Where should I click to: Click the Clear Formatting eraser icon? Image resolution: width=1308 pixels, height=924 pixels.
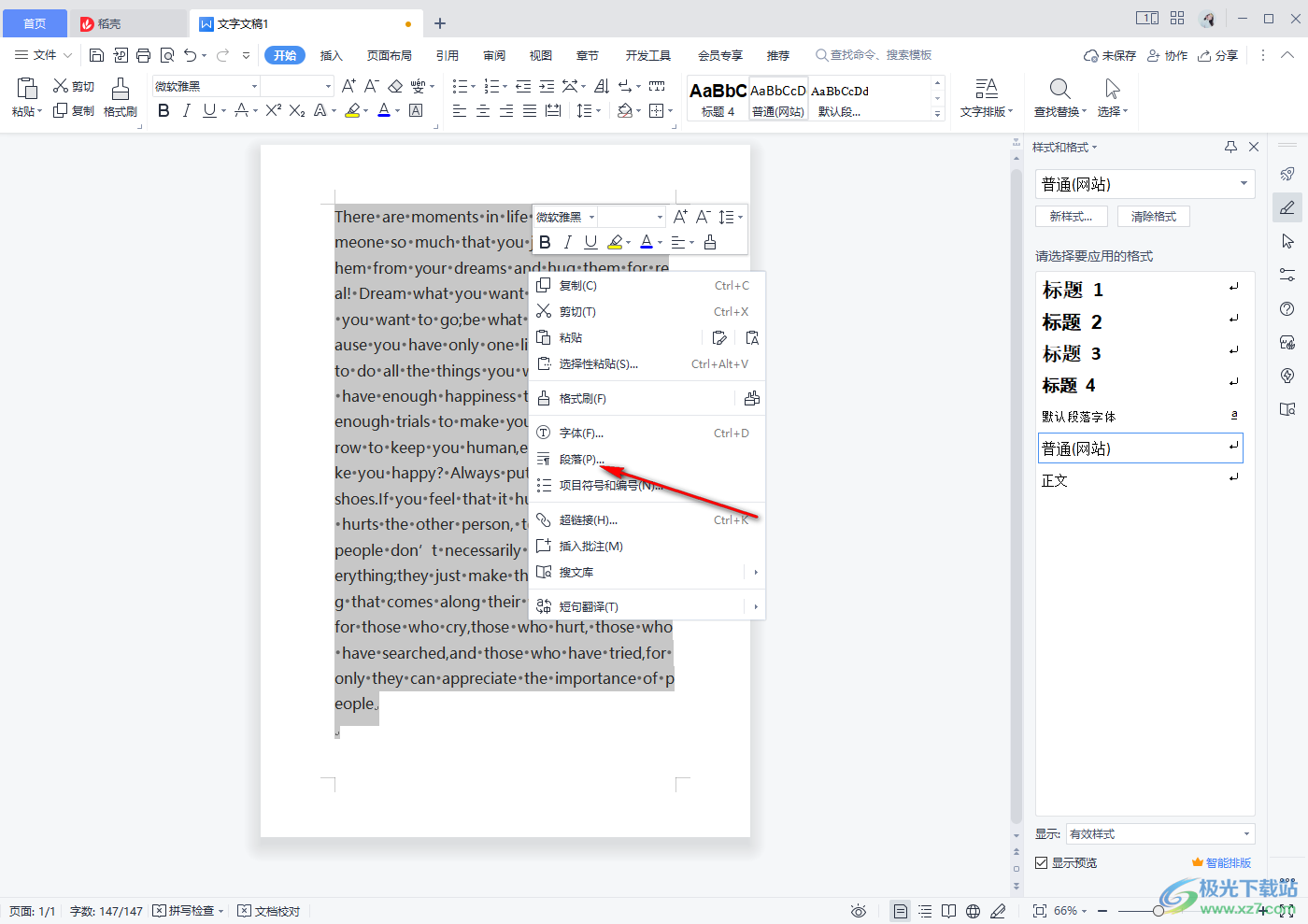pos(395,86)
